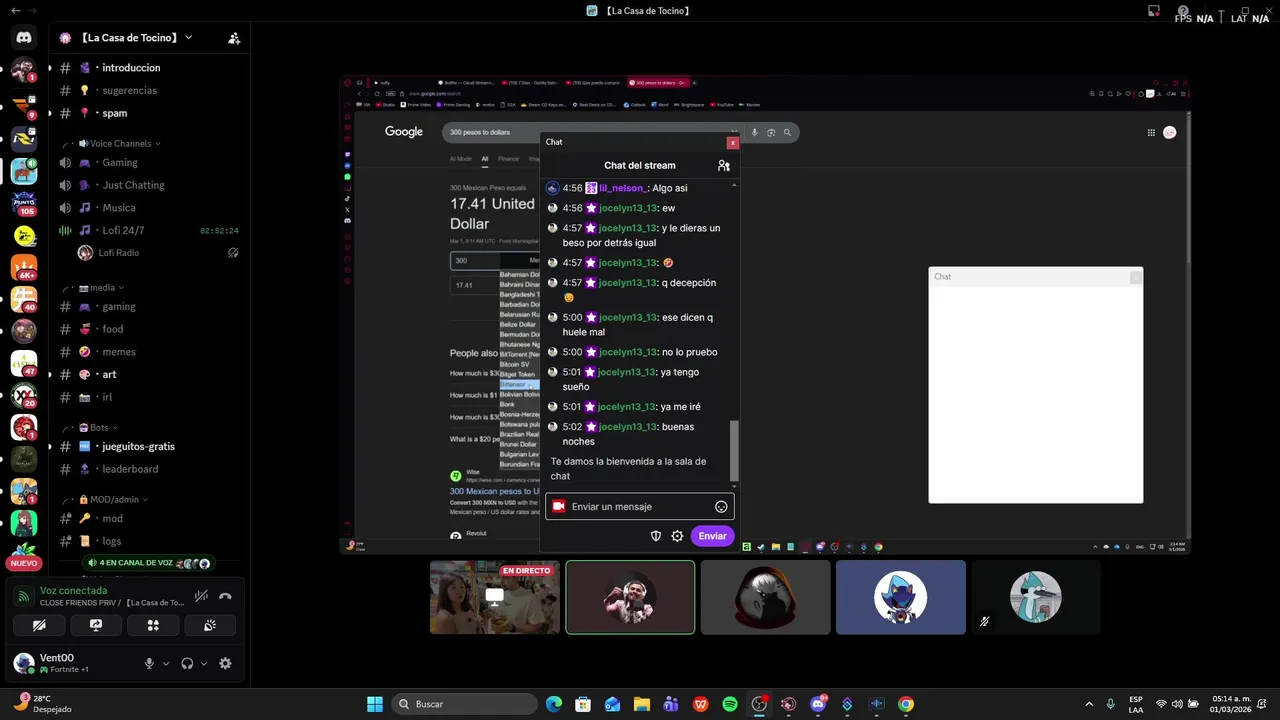This screenshot has width=1280, height=720.
Task: Open Google Chrome from taskbar
Action: tap(906, 704)
